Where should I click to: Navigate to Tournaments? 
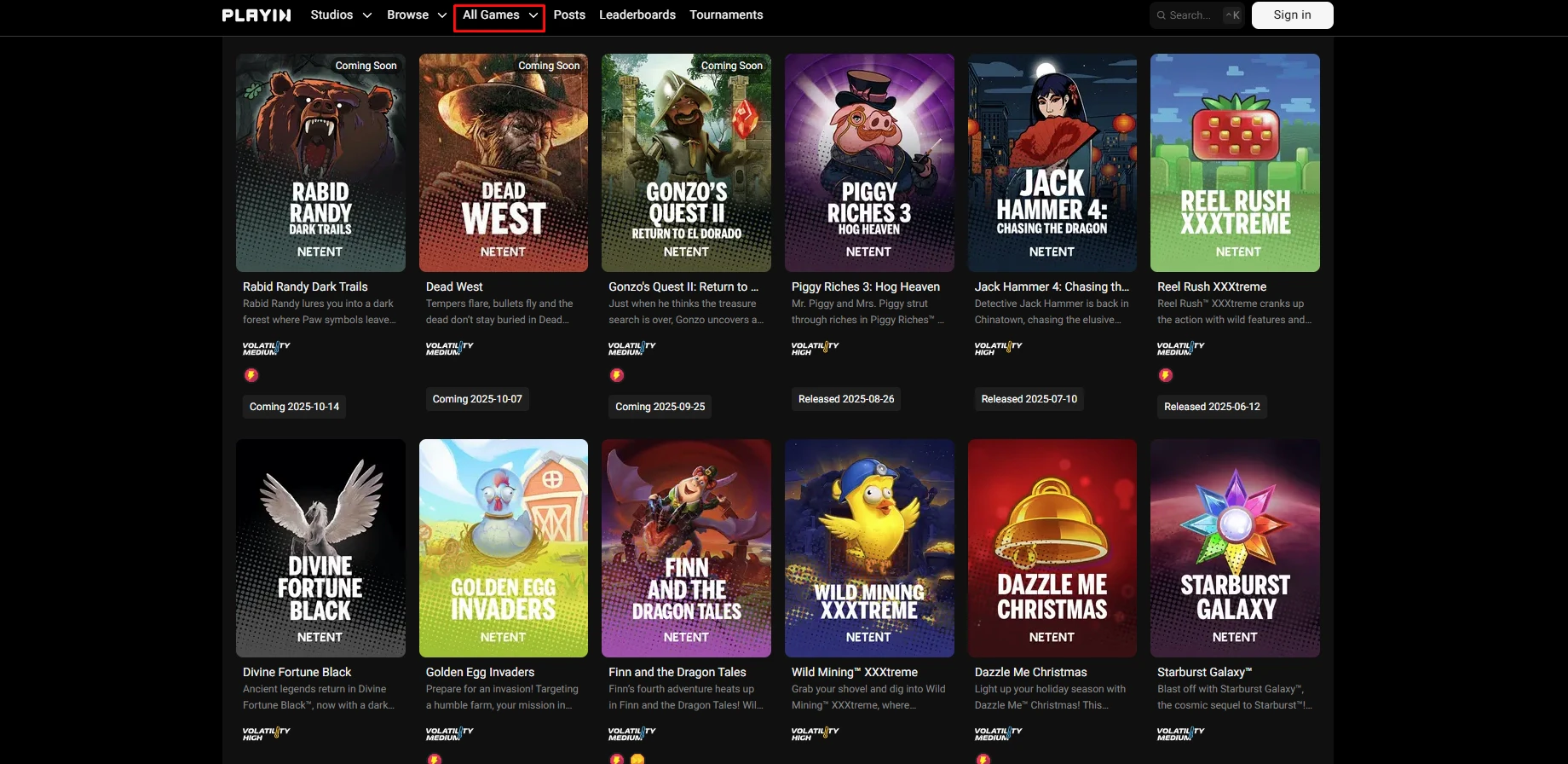tap(726, 15)
